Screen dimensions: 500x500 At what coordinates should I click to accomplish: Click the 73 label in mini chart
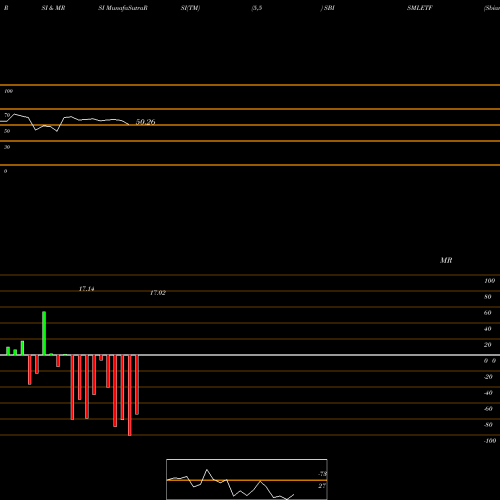tap(323, 474)
